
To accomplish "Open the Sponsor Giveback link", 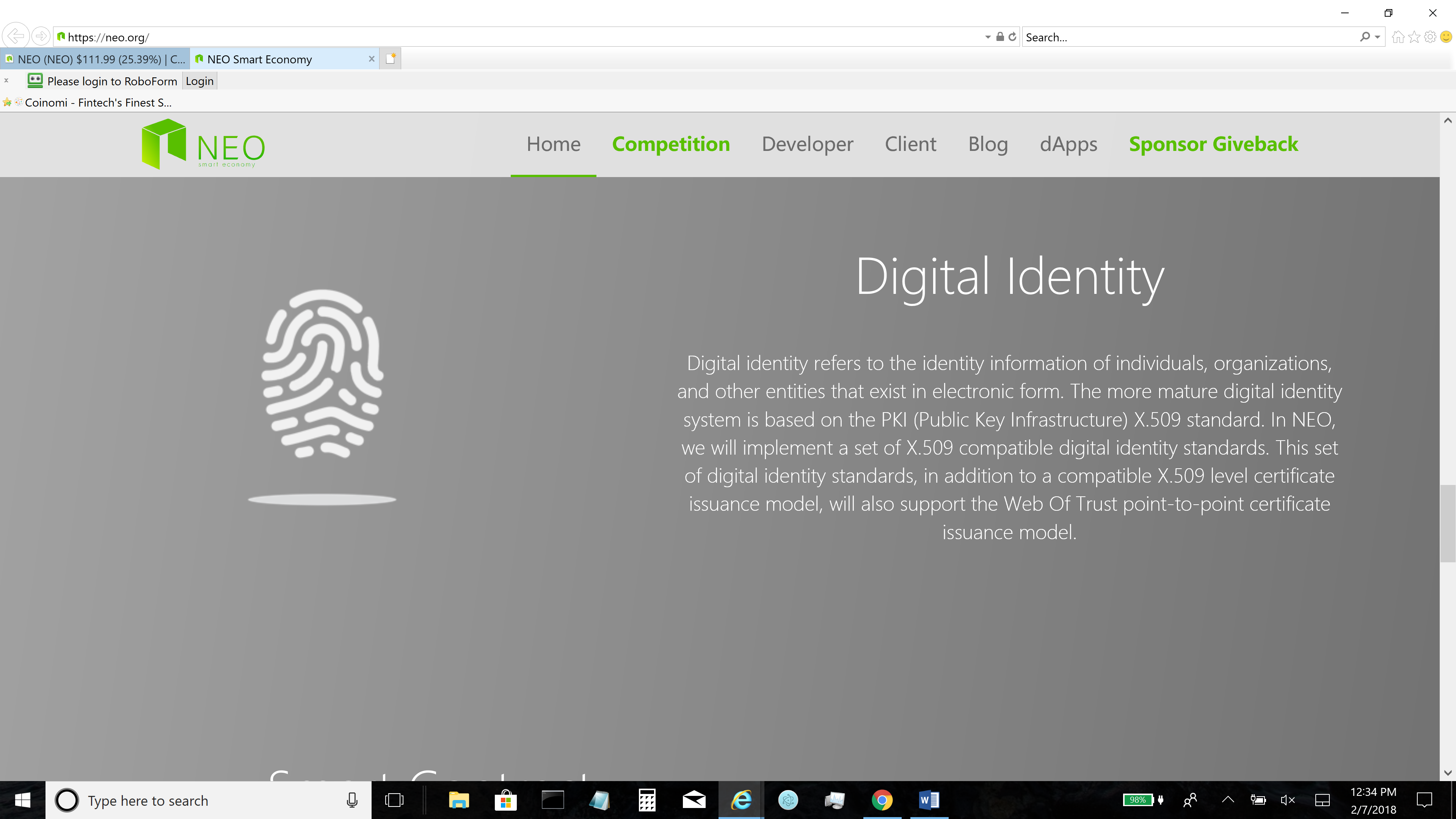I will (1213, 144).
